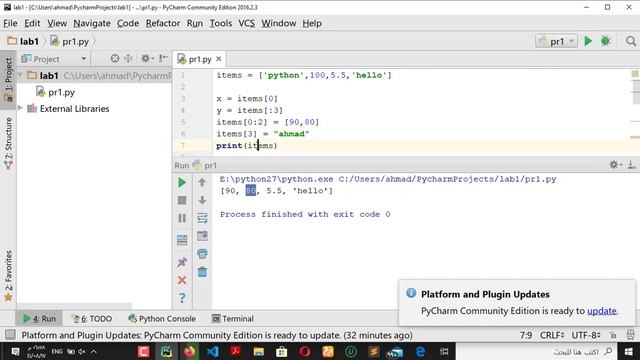640x360 pixels.
Task: Start debugging with the bug icon
Action: pyautogui.click(x=605, y=41)
